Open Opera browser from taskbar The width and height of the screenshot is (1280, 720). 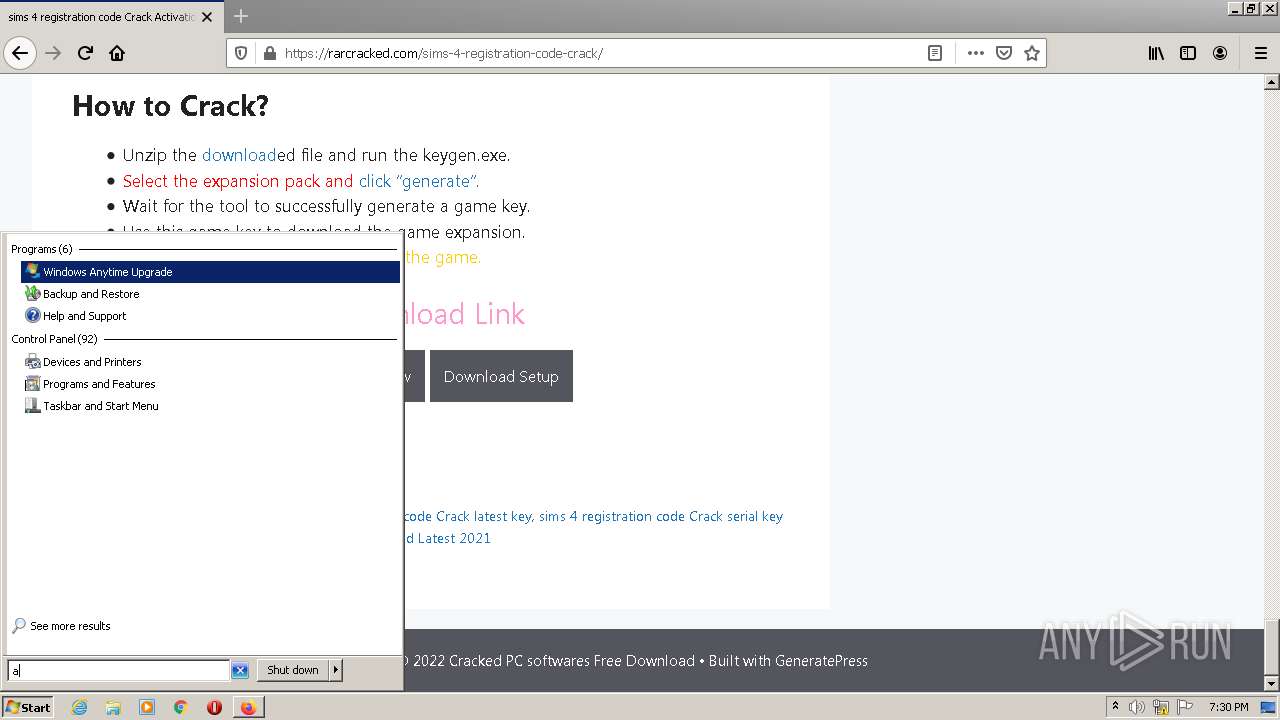(214, 707)
